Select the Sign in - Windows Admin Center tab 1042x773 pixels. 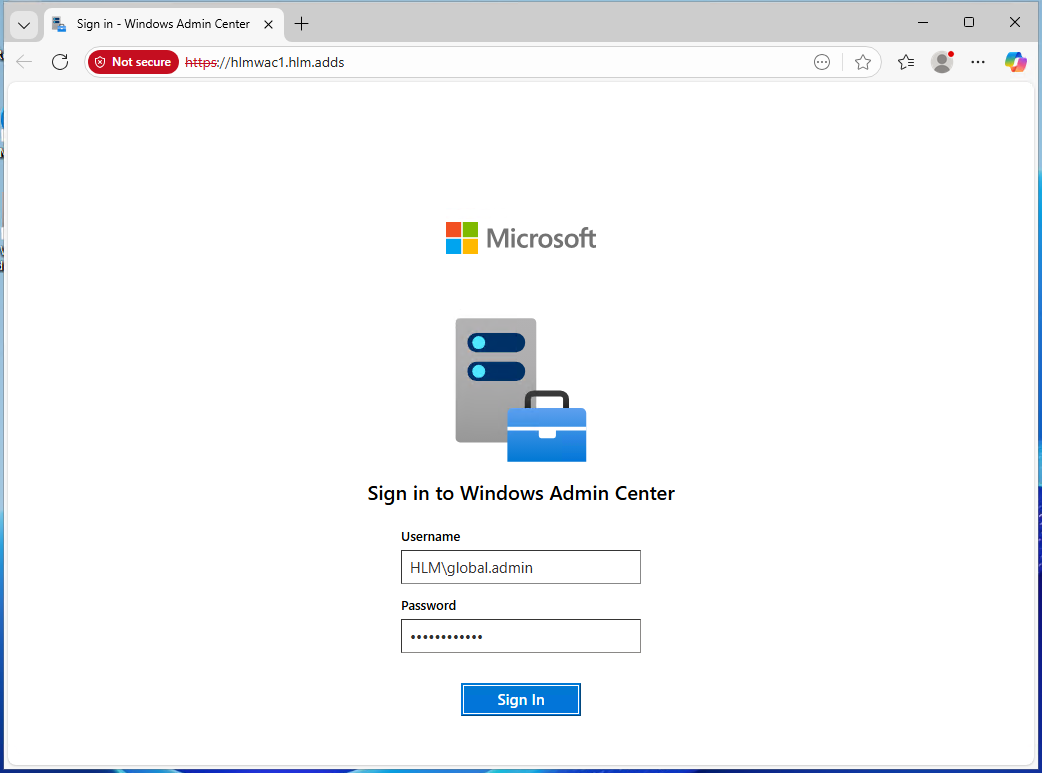(160, 24)
